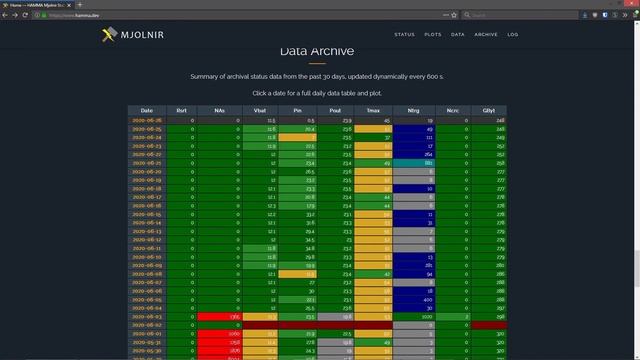Click the Pin column header
640x360 pixels.
pyautogui.click(x=298, y=111)
